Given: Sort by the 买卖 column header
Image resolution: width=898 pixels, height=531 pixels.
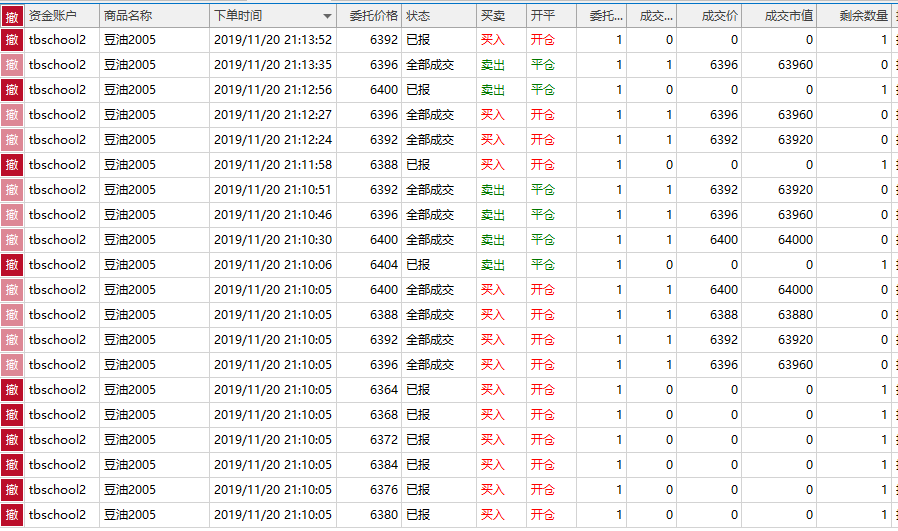Looking at the screenshot, I should click(502, 16).
